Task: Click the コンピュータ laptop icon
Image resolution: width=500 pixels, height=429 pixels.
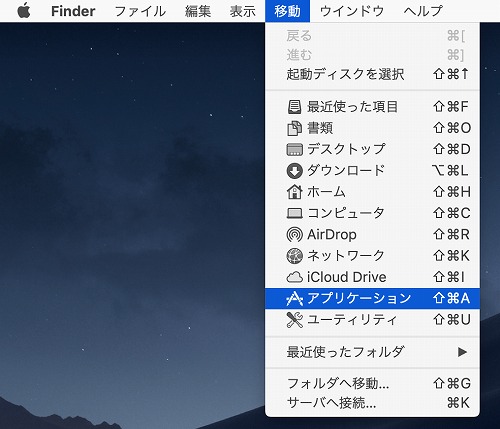Action: point(294,213)
